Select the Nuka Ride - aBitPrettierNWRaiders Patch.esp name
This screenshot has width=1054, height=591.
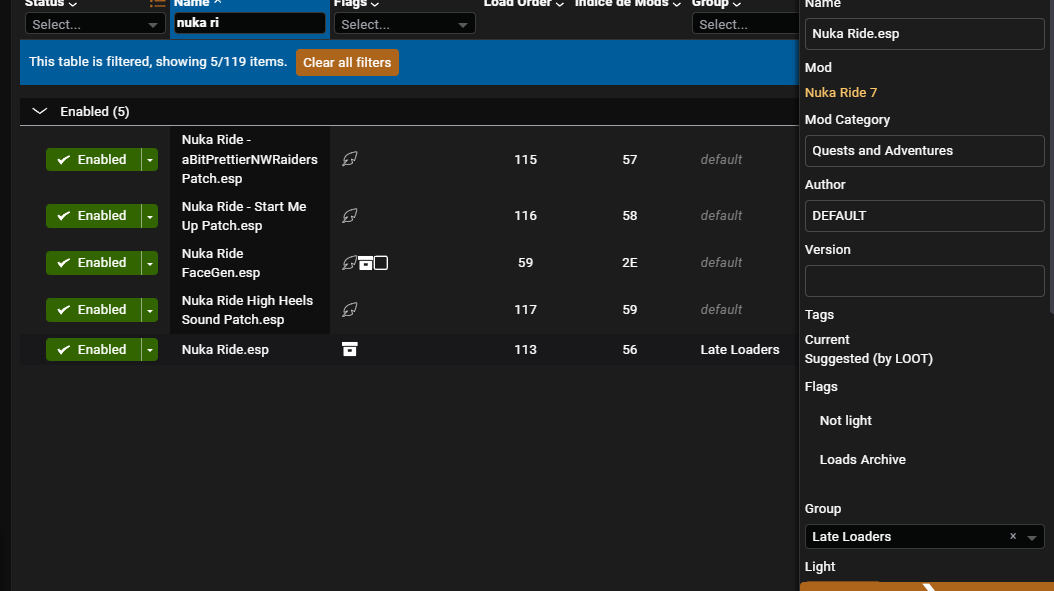point(249,159)
